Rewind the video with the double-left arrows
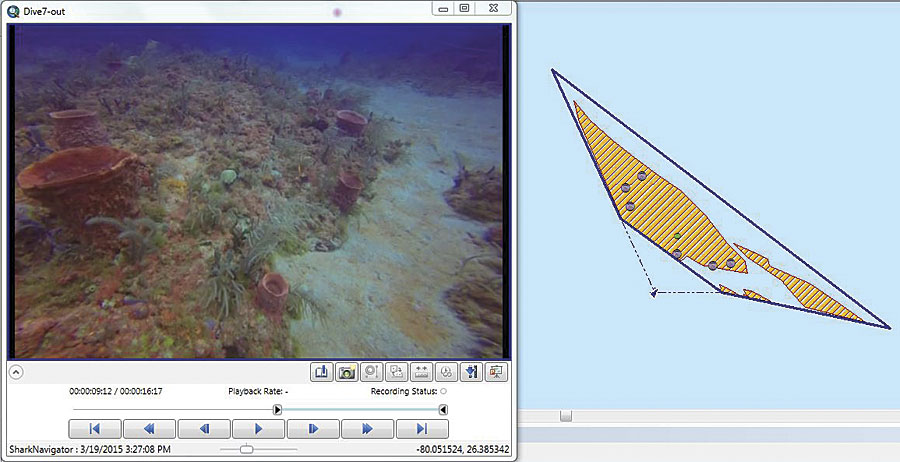This screenshot has width=900, height=462. [149, 429]
